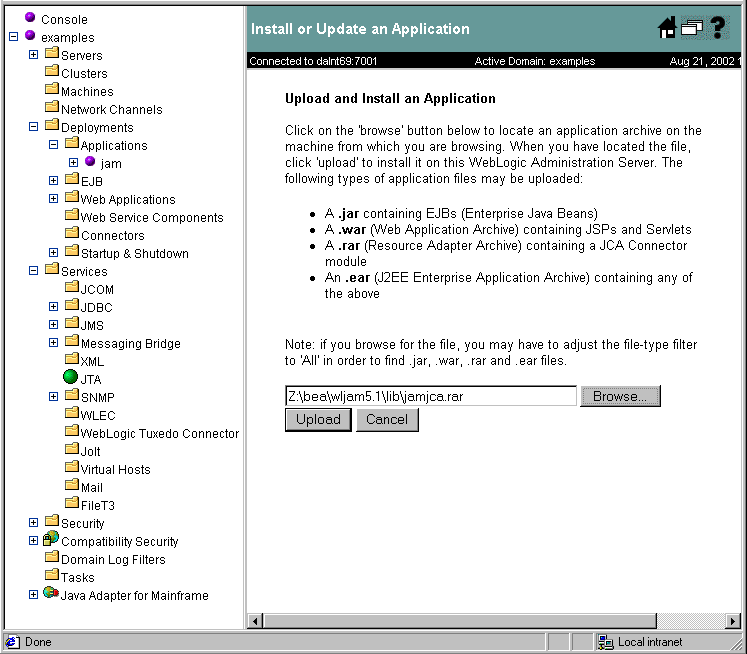Expand the Servers node
747x654 pixels.
click(33, 54)
